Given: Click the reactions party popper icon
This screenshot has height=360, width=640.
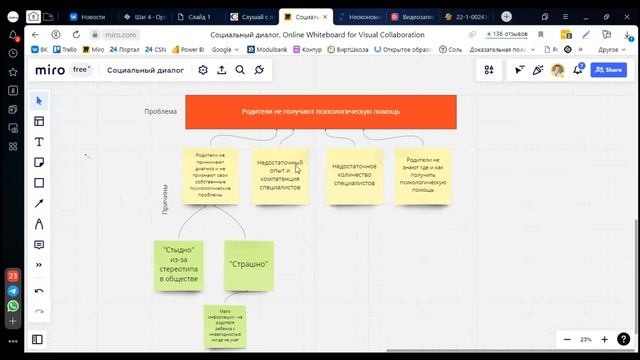Looking at the screenshot, I should click(x=538, y=70).
